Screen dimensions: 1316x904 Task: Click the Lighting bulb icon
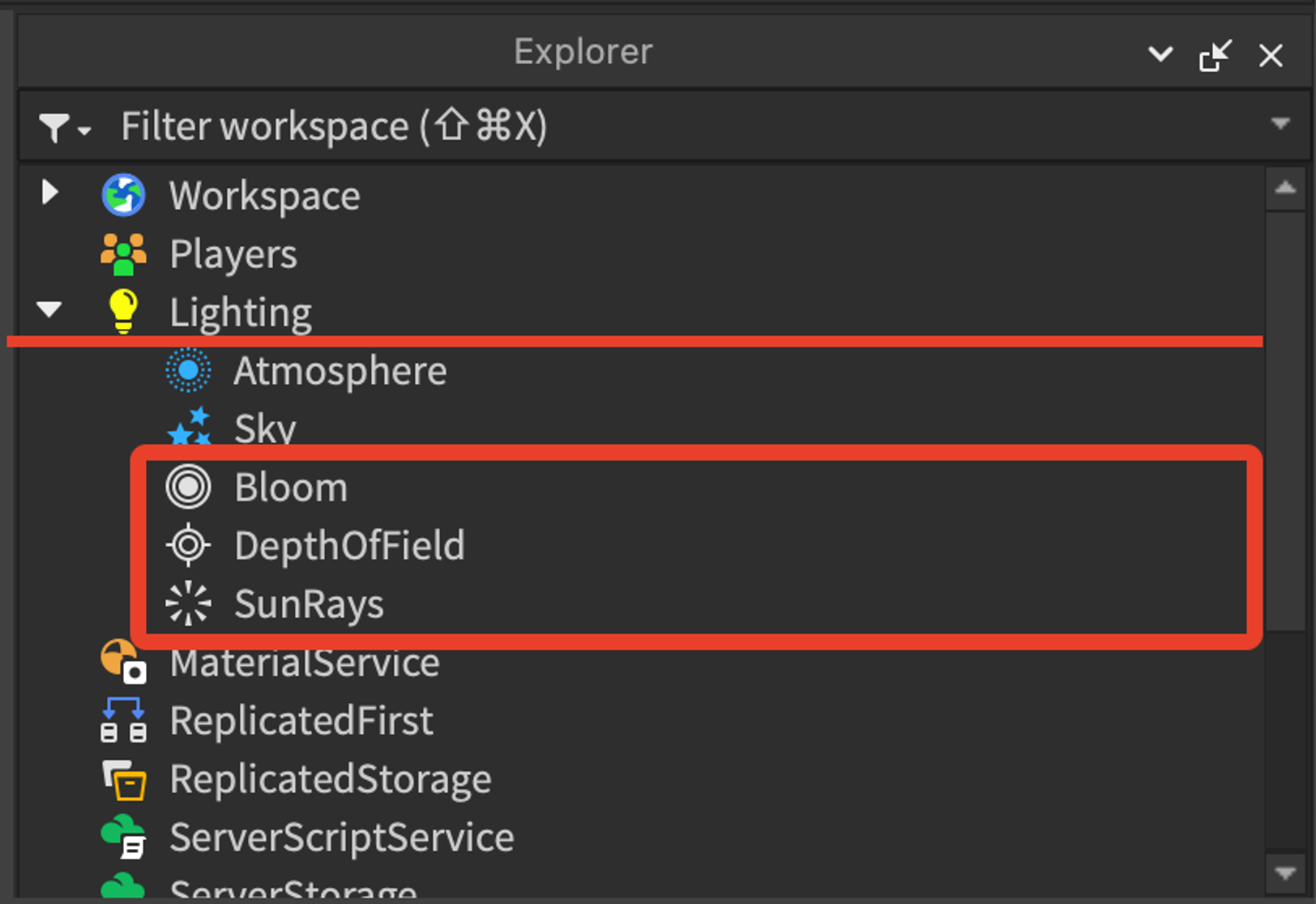(123, 311)
